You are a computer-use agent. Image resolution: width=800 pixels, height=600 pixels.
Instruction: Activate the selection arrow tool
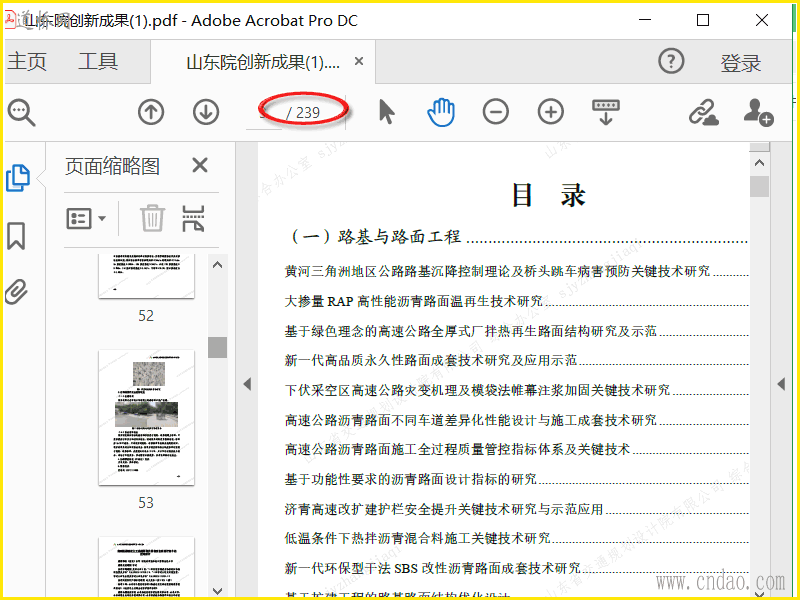tap(387, 112)
